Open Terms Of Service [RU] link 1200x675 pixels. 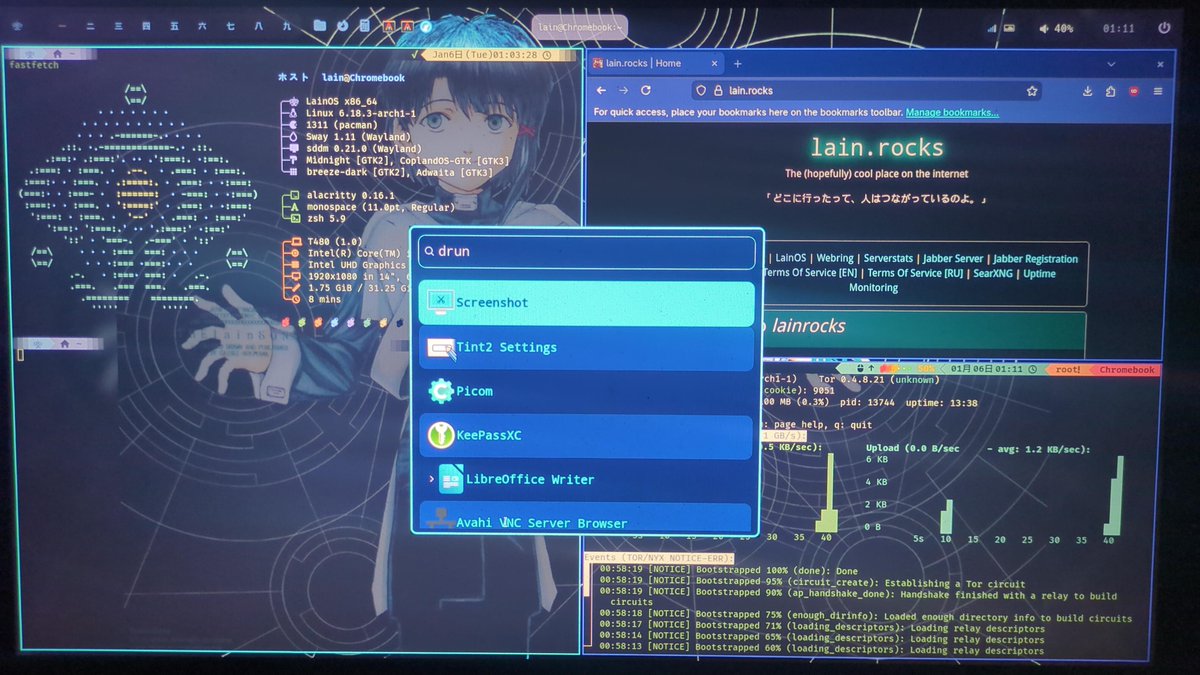click(915, 273)
